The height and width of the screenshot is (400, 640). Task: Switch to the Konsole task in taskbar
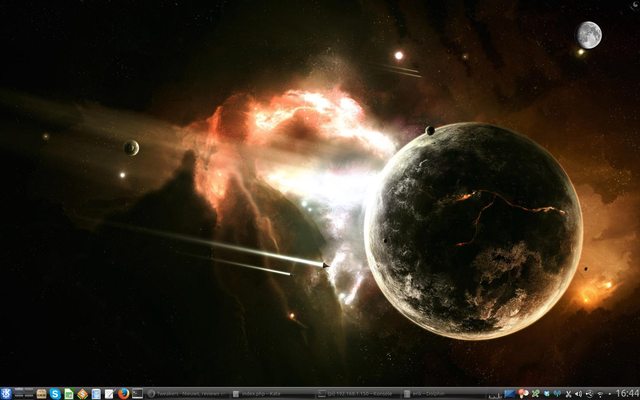359,394
